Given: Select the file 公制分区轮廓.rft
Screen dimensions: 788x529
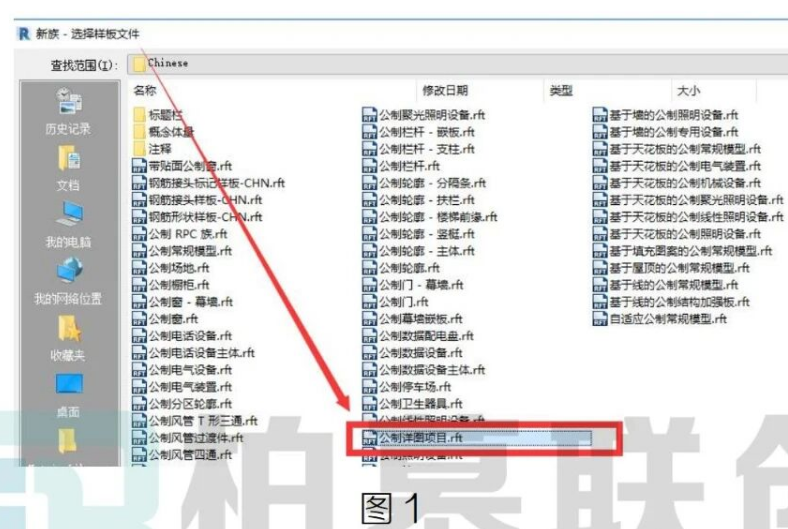Looking at the screenshot, I should click(182, 404).
